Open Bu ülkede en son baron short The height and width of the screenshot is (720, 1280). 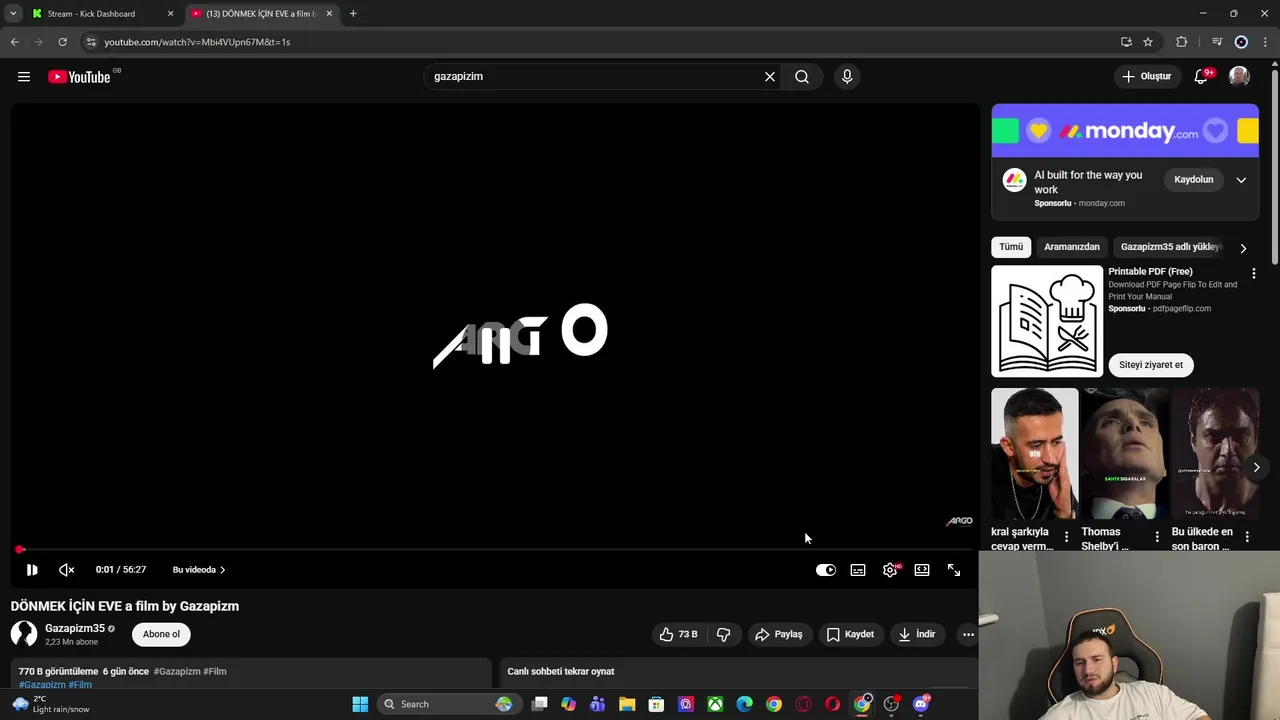[x=1215, y=454]
